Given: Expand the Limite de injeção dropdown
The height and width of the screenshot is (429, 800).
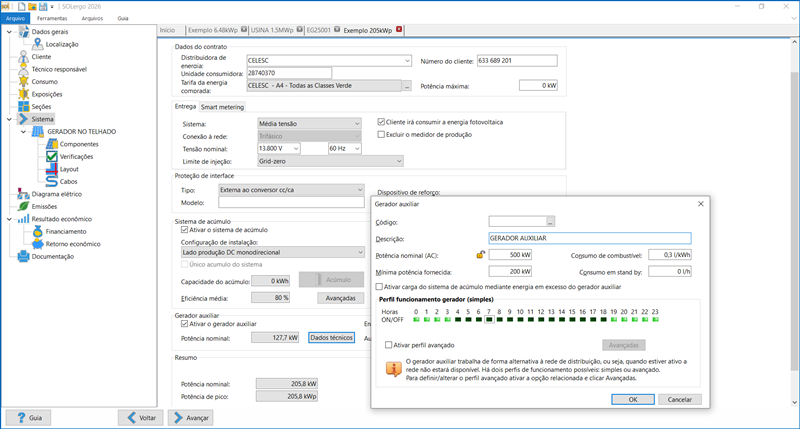Looking at the screenshot, I should tap(398, 160).
